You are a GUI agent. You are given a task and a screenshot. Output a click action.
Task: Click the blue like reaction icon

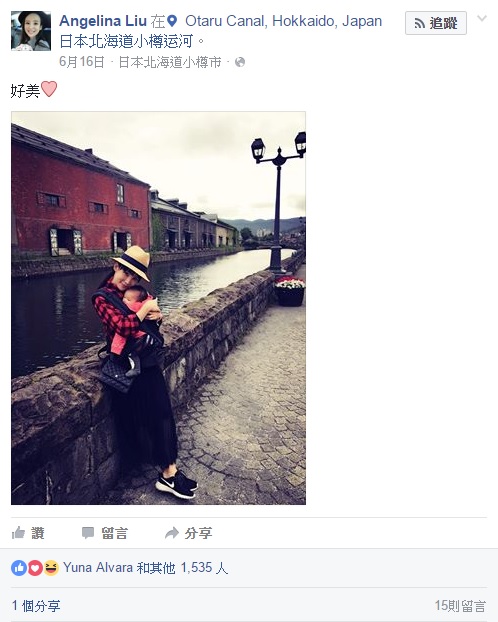pos(19,568)
